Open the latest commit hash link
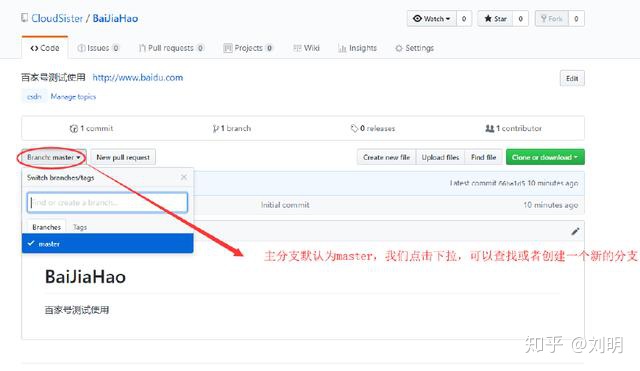Screen dimensions: 640x371 [511, 183]
